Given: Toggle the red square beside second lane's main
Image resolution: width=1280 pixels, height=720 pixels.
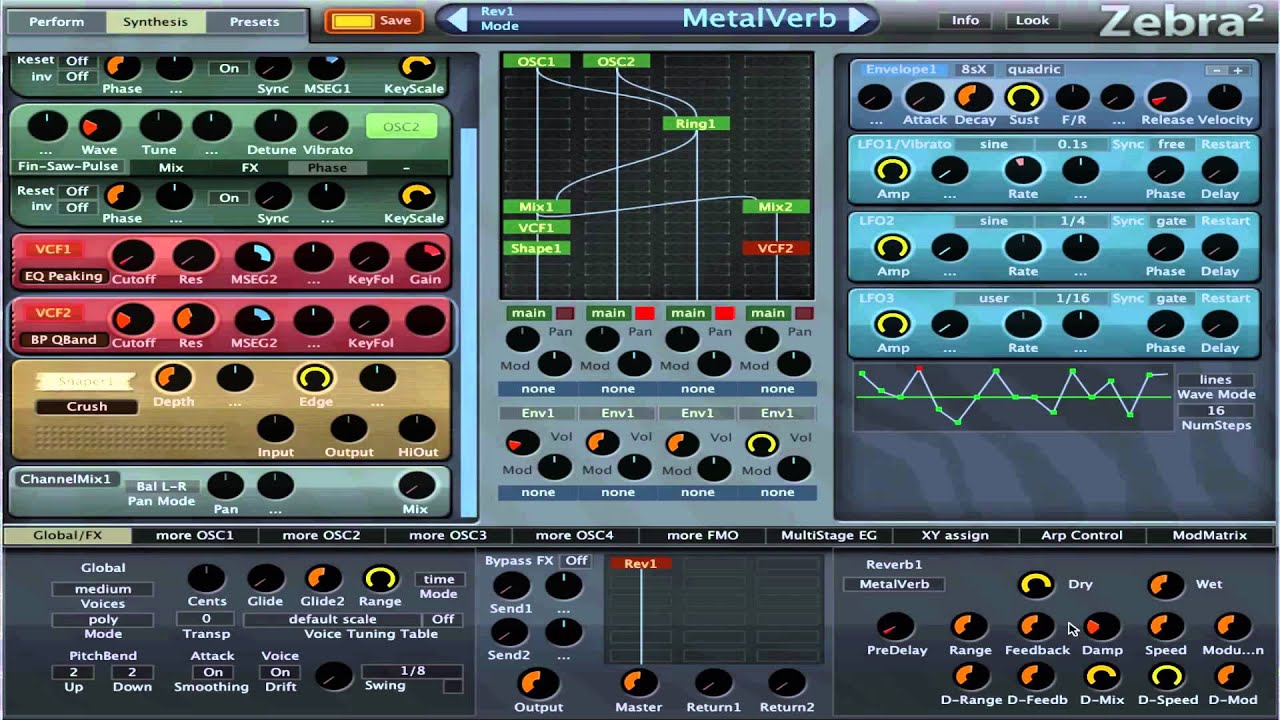Looking at the screenshot, I should pyautogui.click(x=645, y=313).
